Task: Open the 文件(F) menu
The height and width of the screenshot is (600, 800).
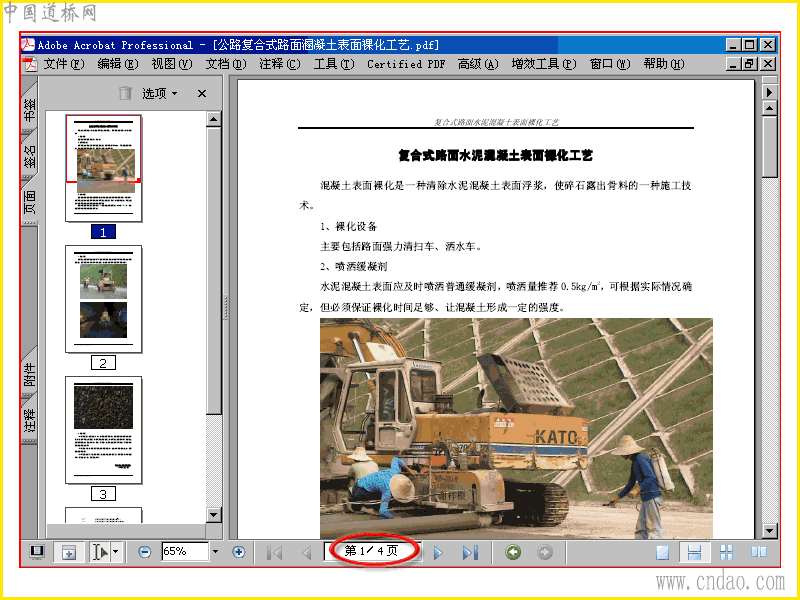Action: 63,64
